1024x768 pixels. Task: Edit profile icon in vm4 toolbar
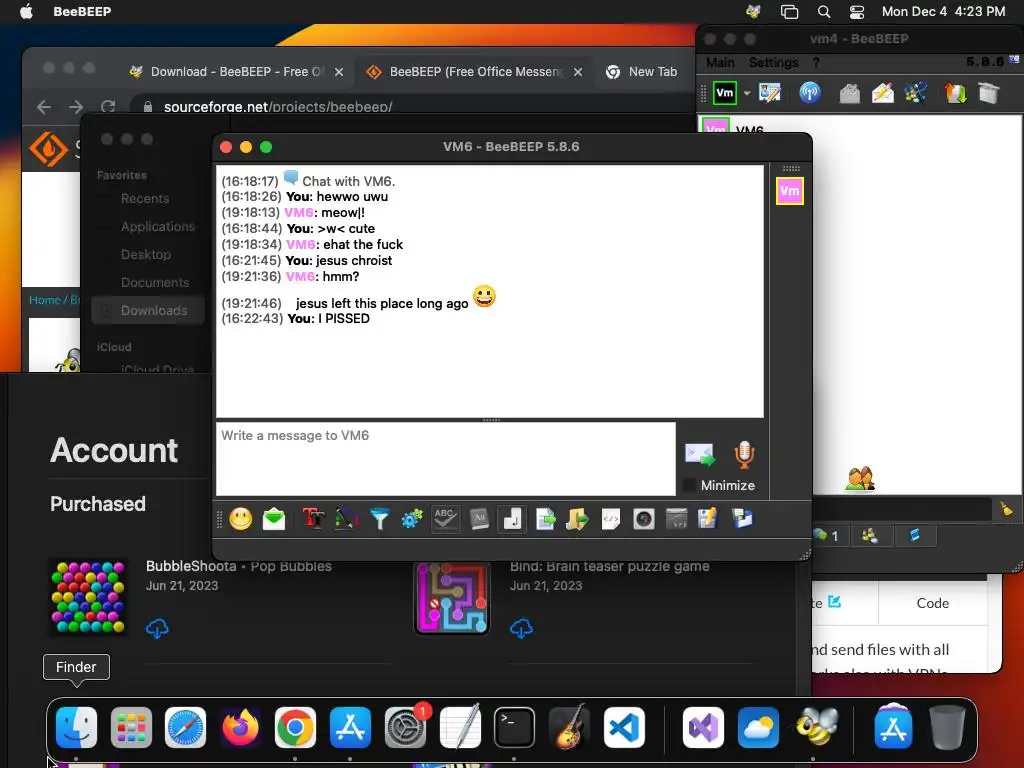tap(770, 93)
